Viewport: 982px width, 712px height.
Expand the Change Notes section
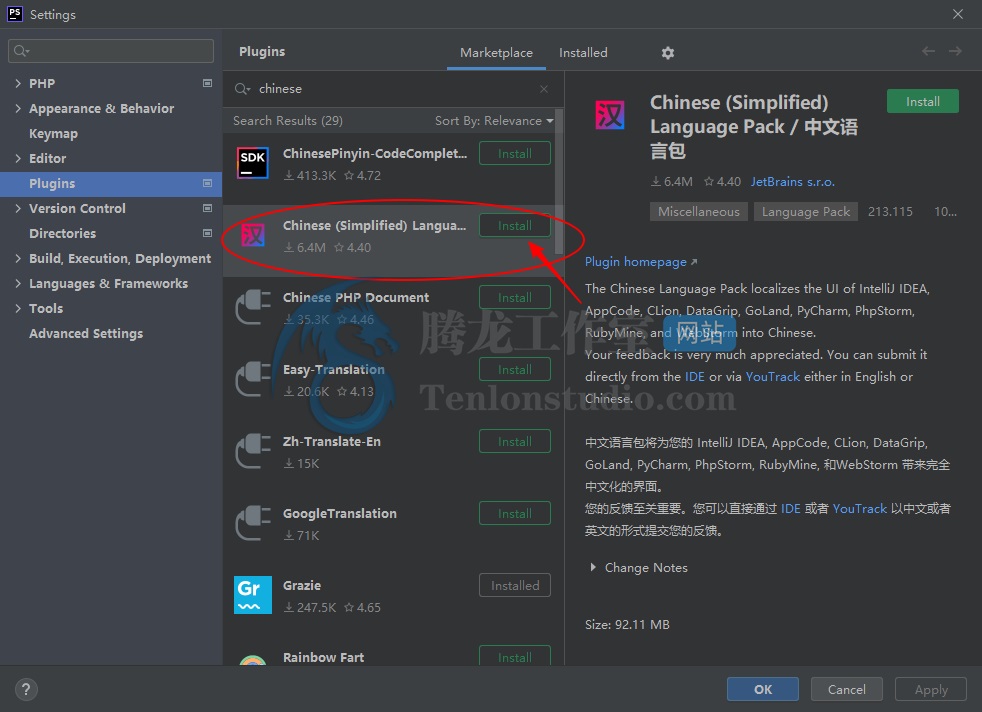pyautogui.click(x=593, y=567)
